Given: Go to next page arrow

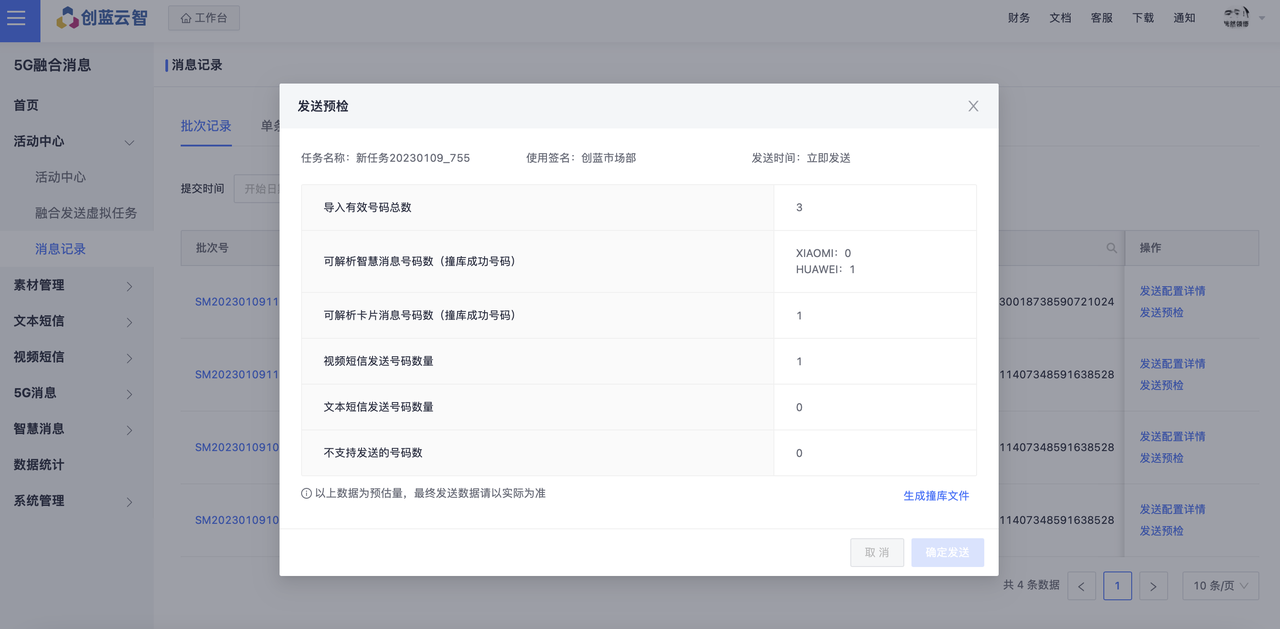Looking at the screenshot, I should pyautogui.click(x=1153, y=586).
